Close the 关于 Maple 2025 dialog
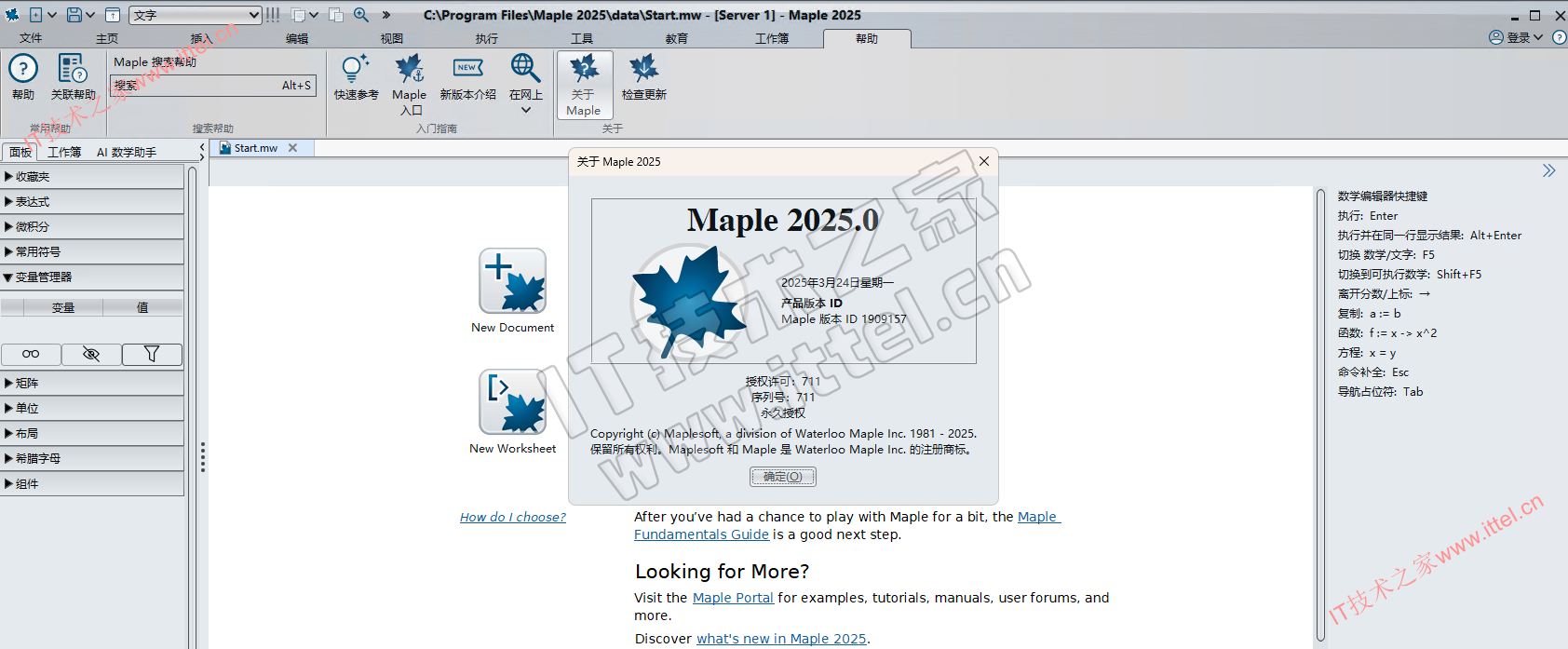The width and height of the screenshot is (1568, 649). [x=984, y=161]
